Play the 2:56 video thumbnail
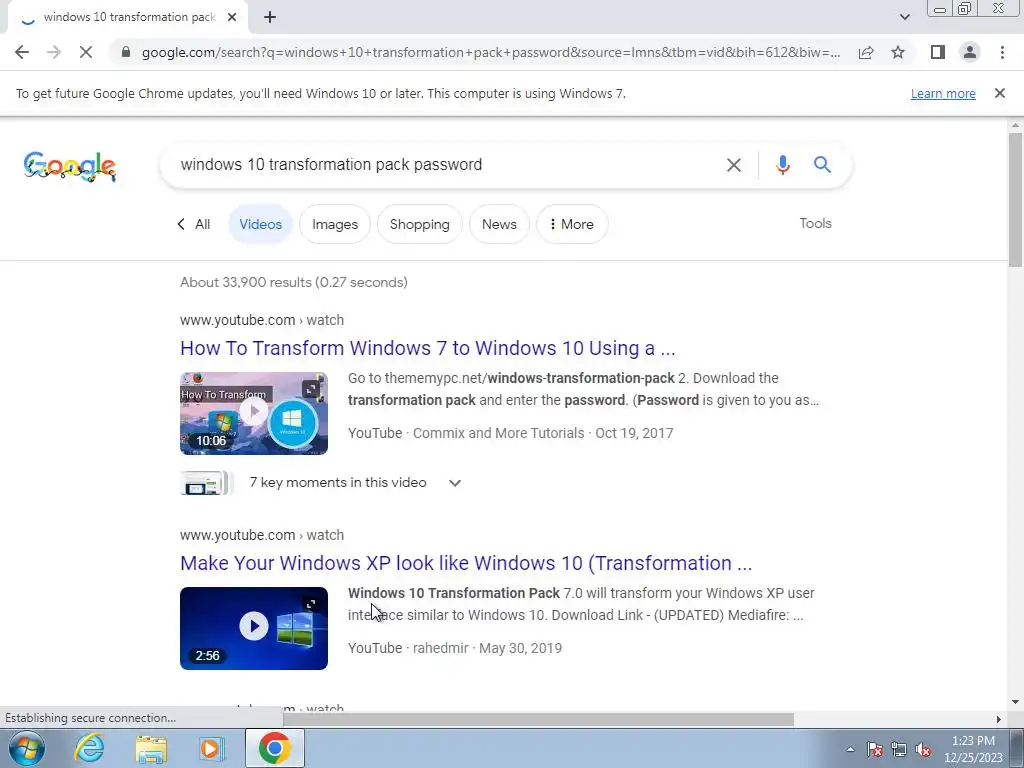Screen dimensions: 1024x768 (x=253, y=628)
